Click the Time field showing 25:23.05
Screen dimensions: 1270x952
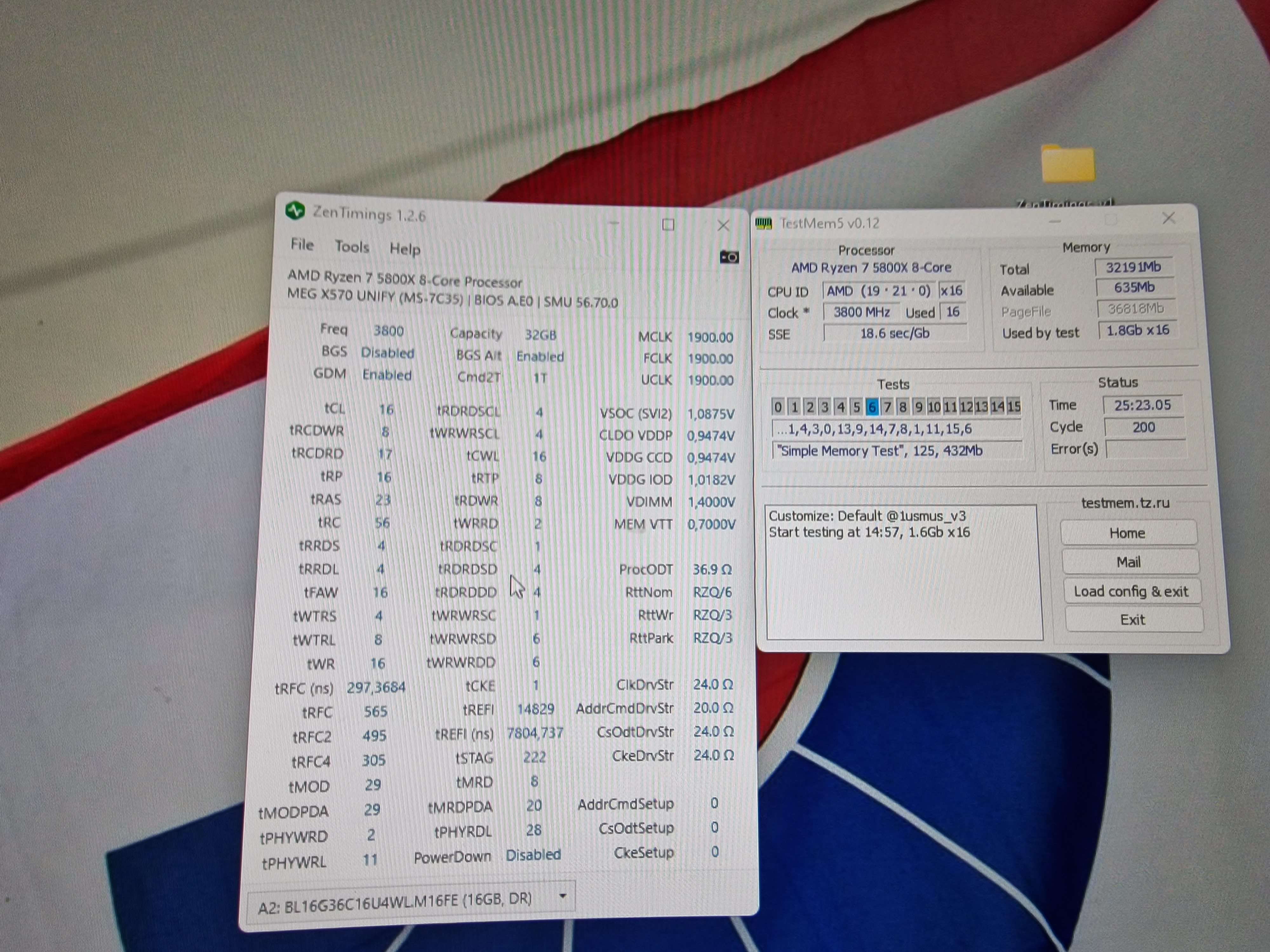1143,405
